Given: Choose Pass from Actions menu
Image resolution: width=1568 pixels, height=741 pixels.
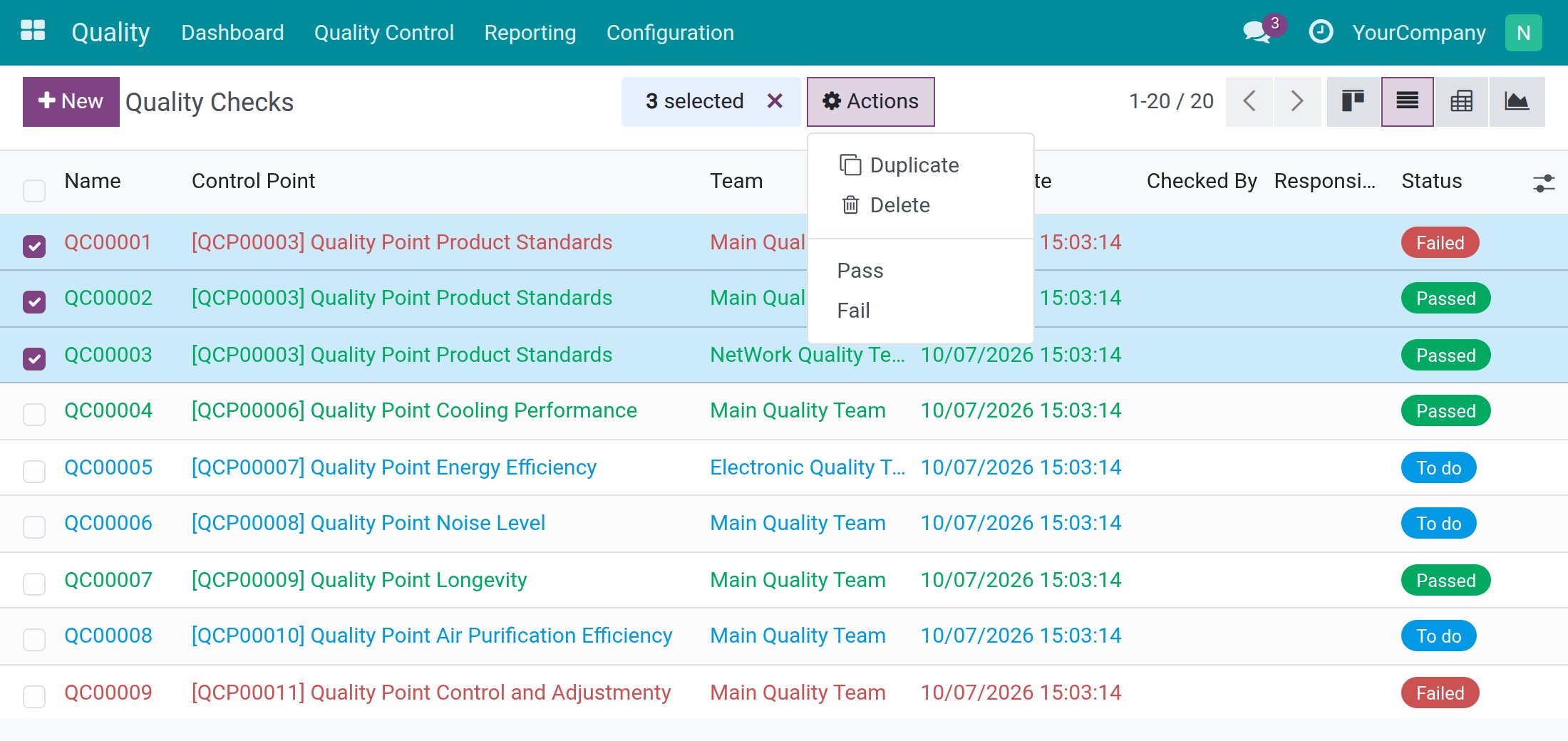Looking at the screenshot, I should [920, 270].
